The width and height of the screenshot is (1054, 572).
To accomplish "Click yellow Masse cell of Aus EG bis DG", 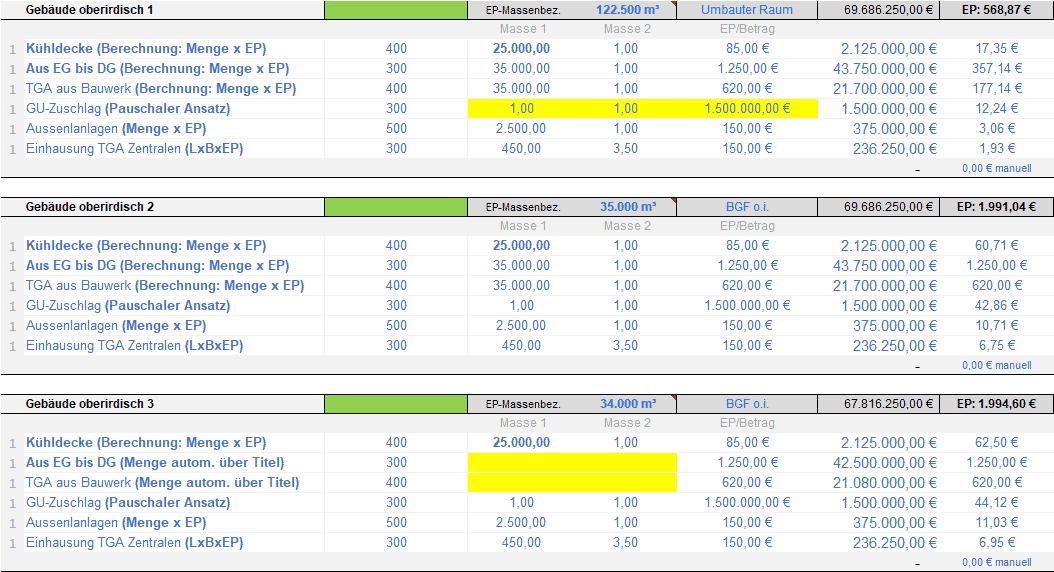I will click(572, 462).
